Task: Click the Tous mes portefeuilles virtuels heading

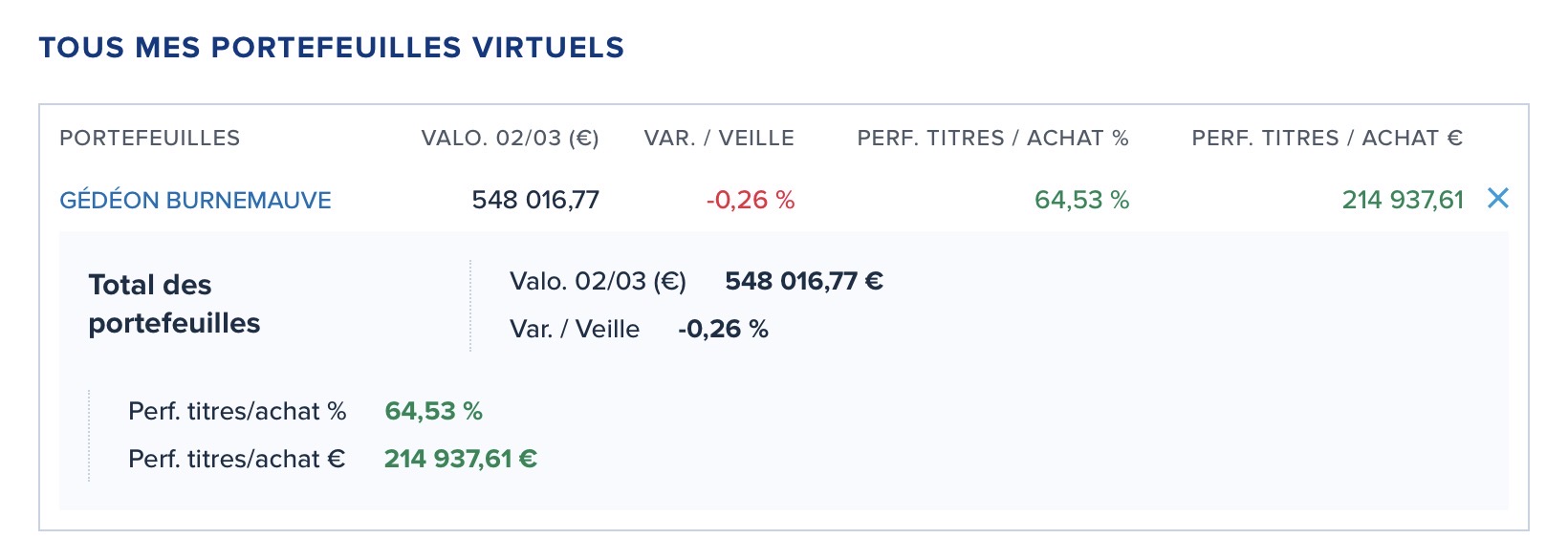Action: pos(331,48)
